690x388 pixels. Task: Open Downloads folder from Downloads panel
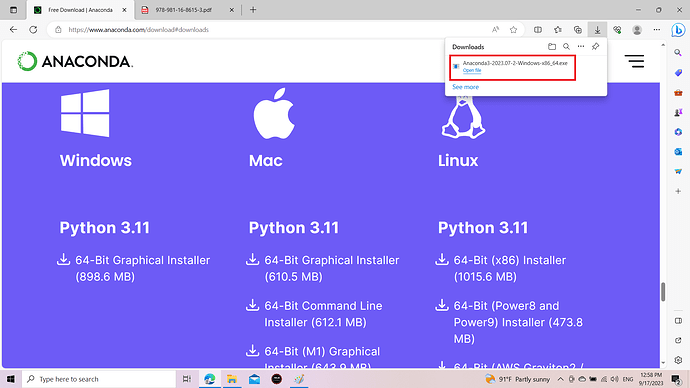(x=552, y=46)
